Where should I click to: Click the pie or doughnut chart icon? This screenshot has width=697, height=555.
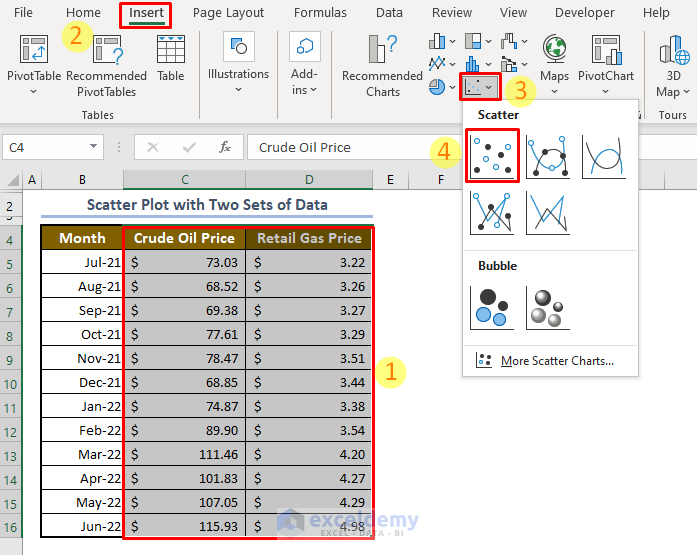point(437,87)
